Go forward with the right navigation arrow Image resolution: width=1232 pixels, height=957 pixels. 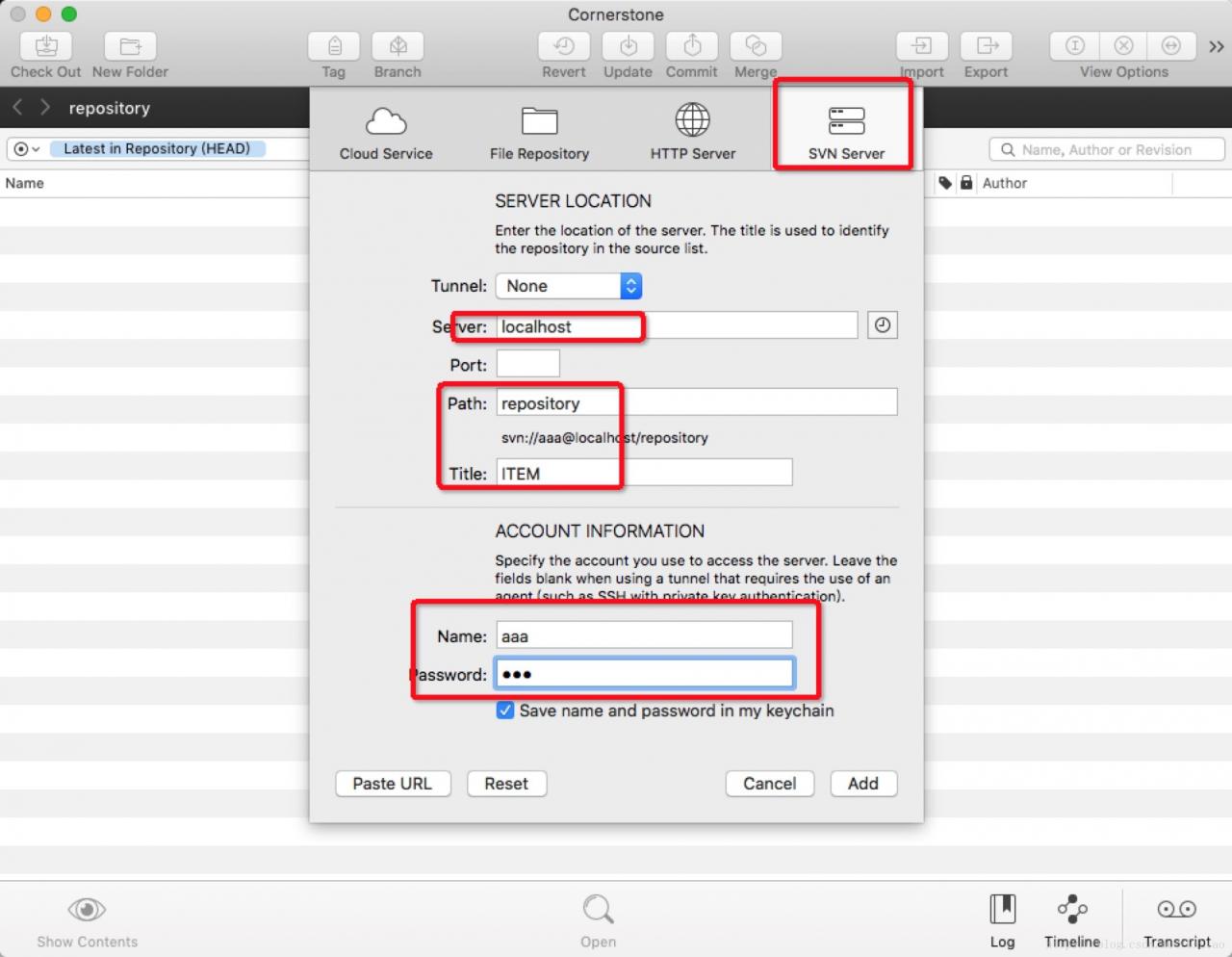(44, 107)
